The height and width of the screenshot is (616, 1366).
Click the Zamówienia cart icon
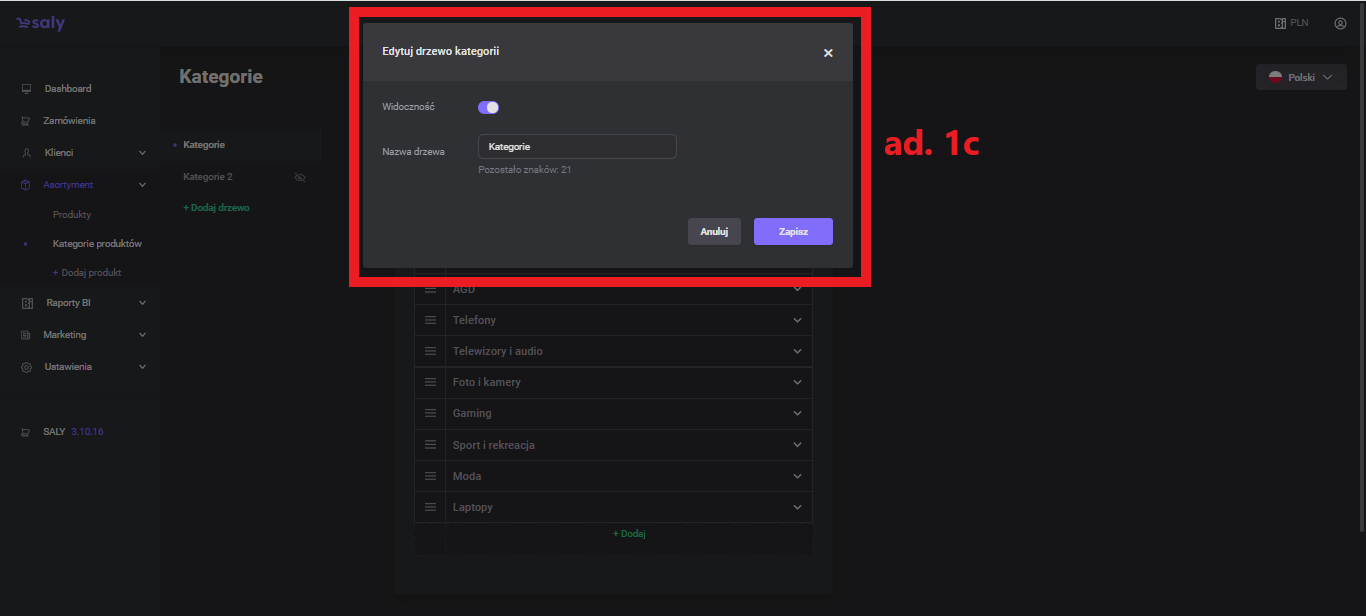(x=27, y=121)
